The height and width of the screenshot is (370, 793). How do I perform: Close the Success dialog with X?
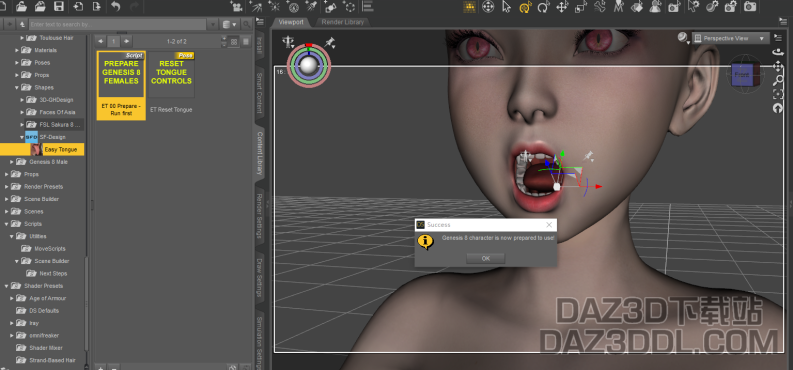point(549,224)
